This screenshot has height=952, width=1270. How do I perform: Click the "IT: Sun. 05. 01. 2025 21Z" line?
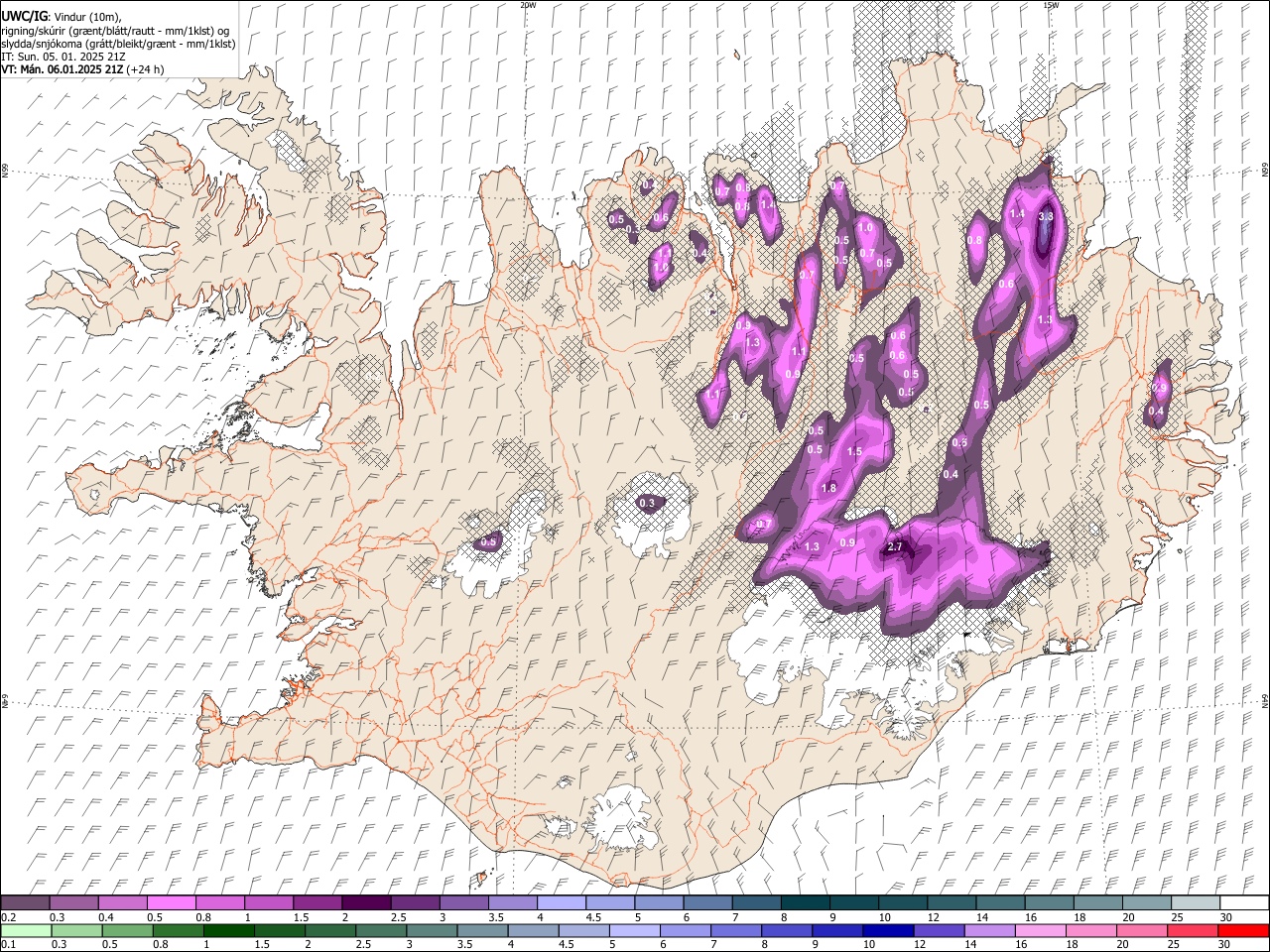point(63,57)
